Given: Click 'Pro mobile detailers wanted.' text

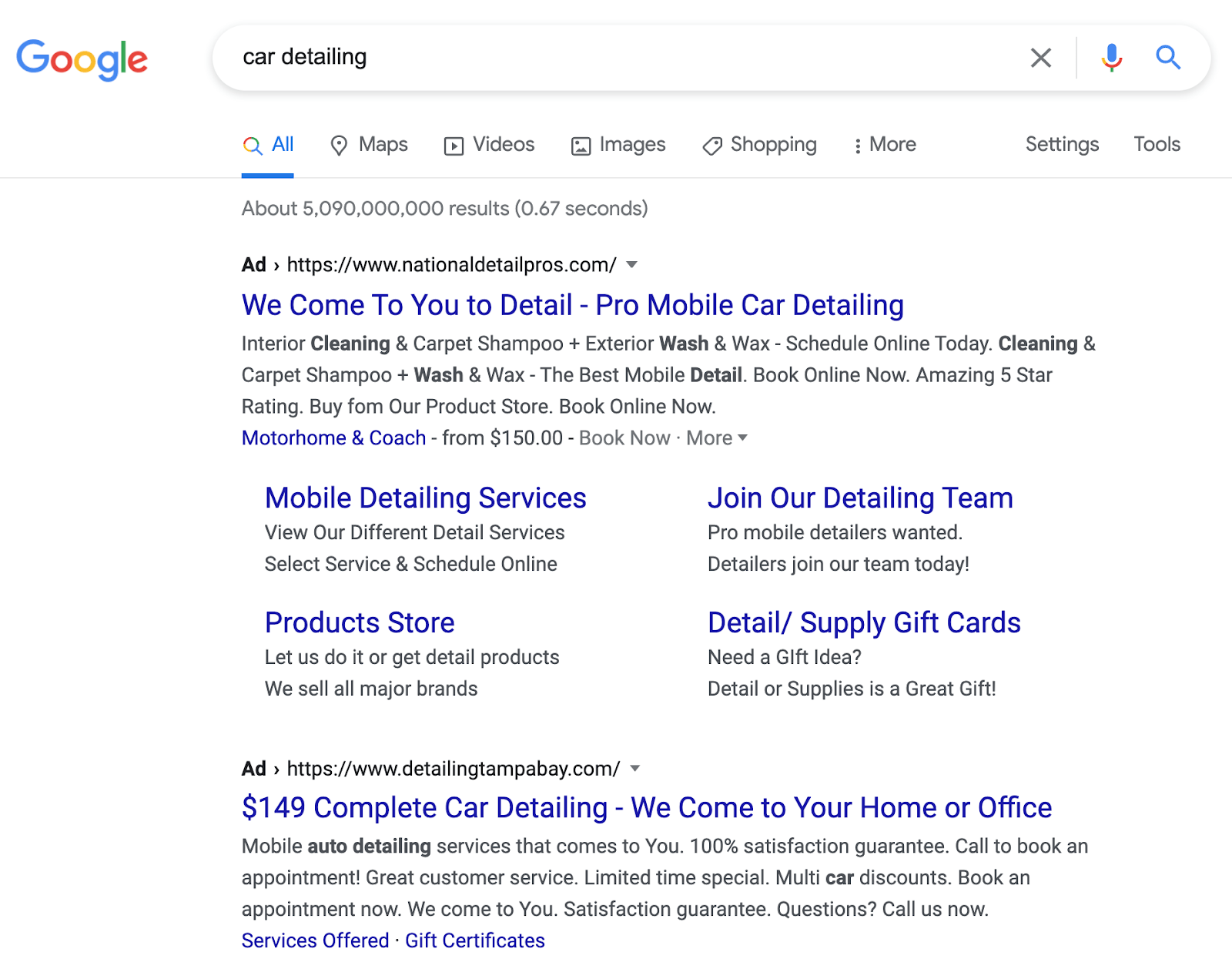Looking at the screenshot, I should 835,532.
